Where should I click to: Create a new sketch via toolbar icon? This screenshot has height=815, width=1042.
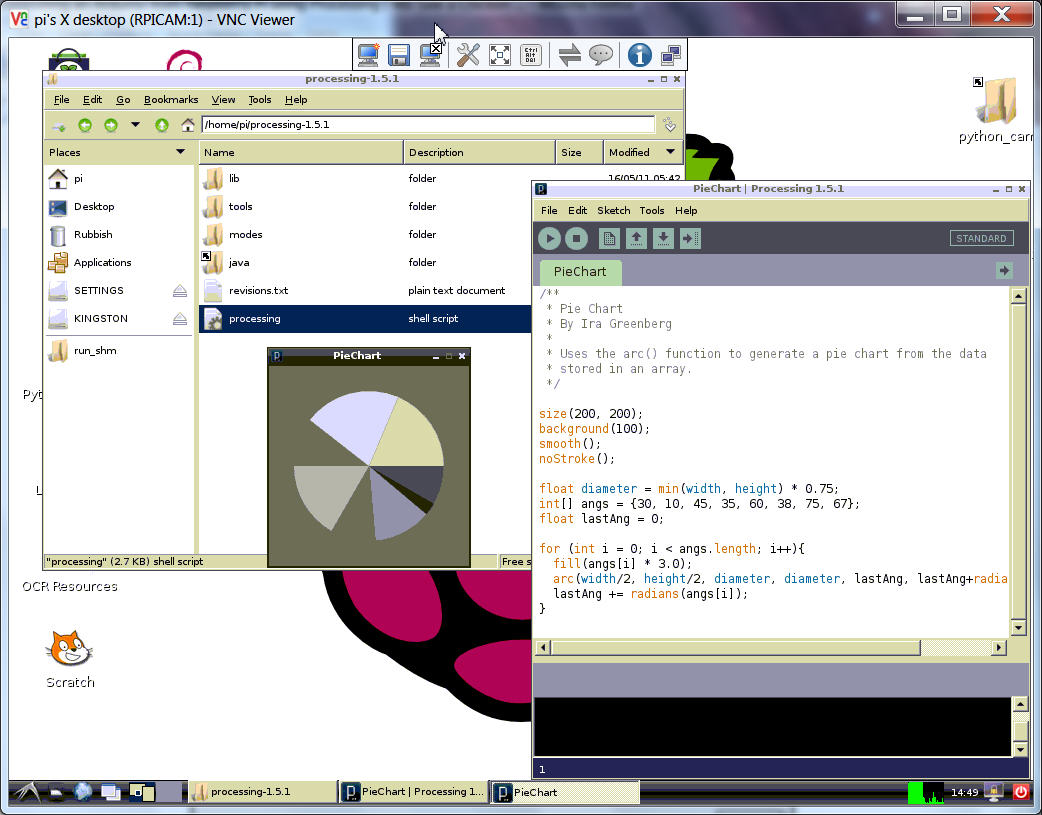[x=609, y=238]
